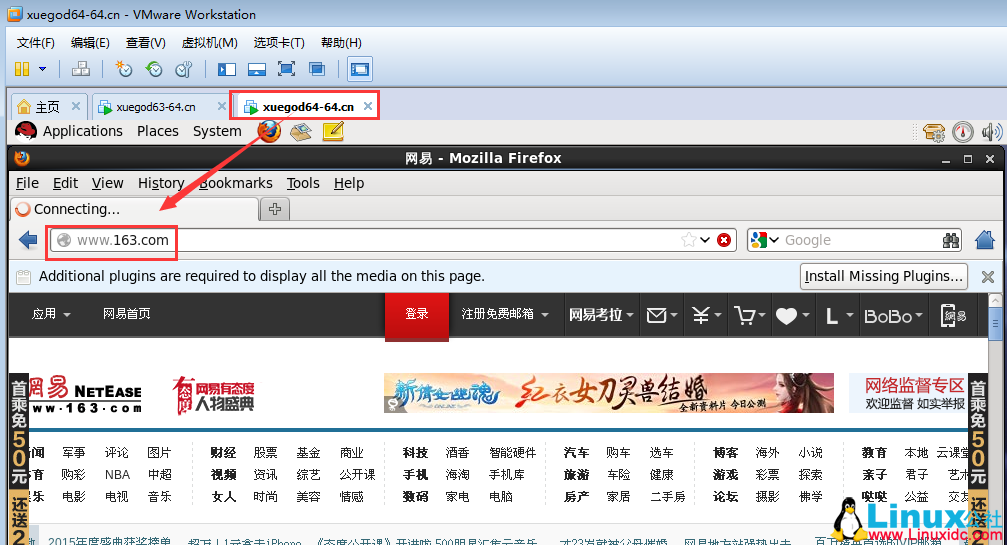Screen dimensions: 1007x545
Task: Click the revert to snapshot icon
Action: click(154, 69)
